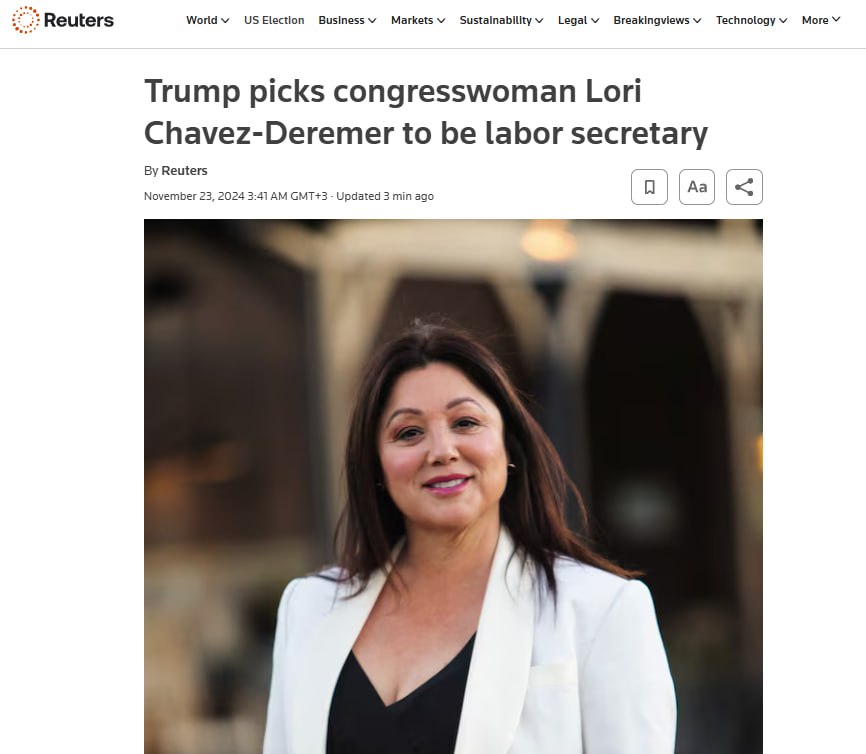Open the Legal section menu
This screenshot has width=866, height=754.
pyautogui.click(x=578, y=20)
